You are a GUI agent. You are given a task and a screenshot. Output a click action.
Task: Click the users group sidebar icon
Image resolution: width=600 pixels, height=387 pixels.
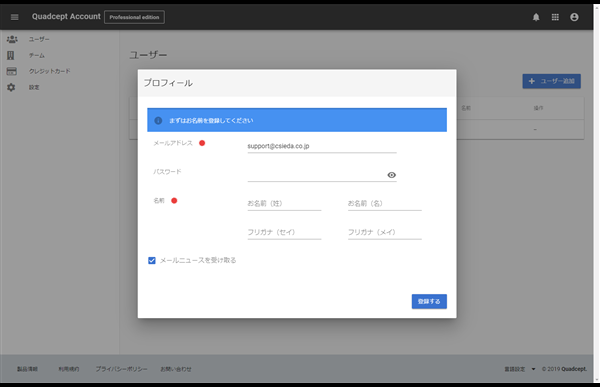(x=12, y=39)
